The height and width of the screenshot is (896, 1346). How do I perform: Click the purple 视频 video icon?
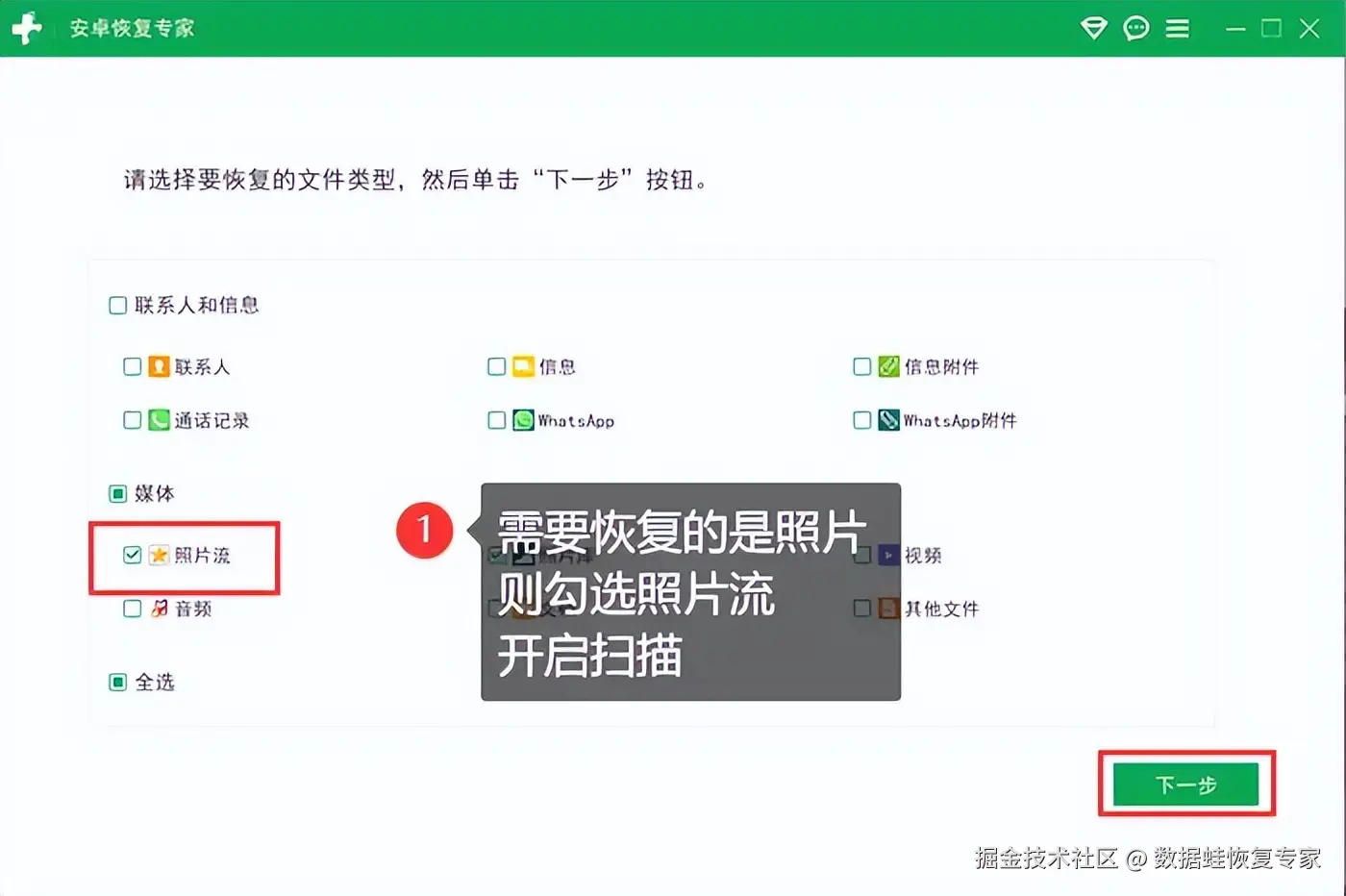click(888, 555)
